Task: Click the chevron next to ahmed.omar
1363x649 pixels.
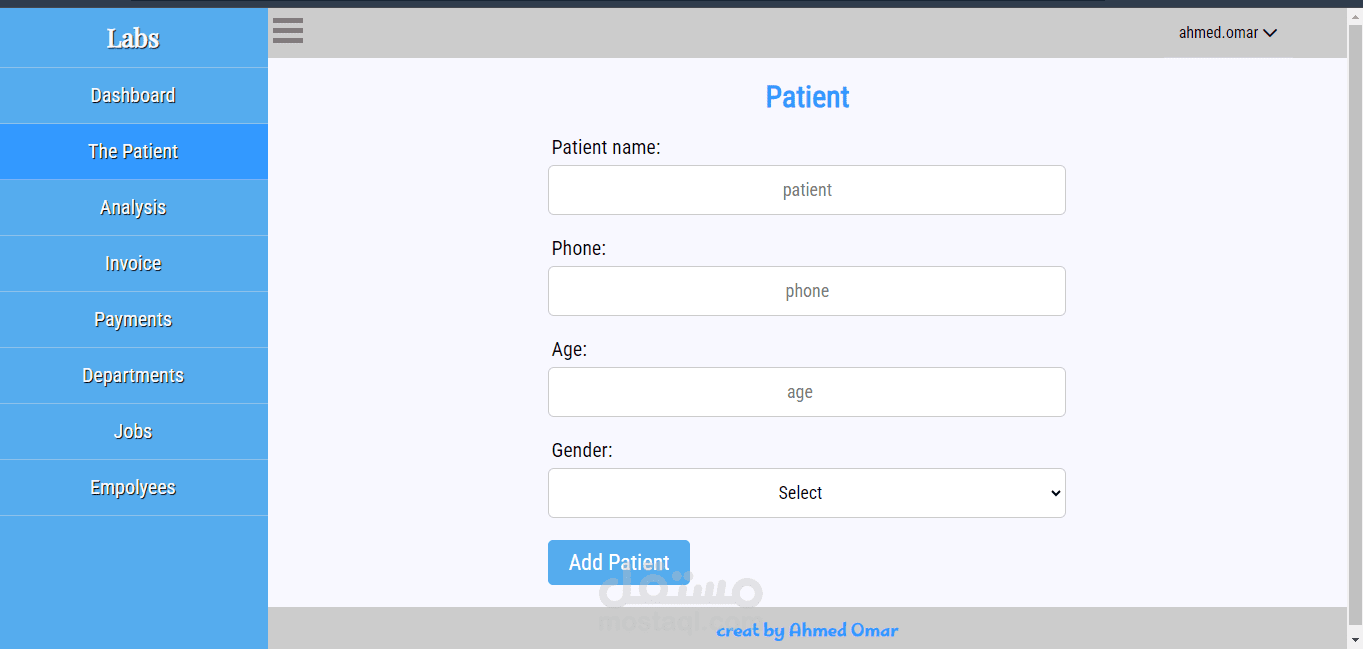Action: 1270,33
